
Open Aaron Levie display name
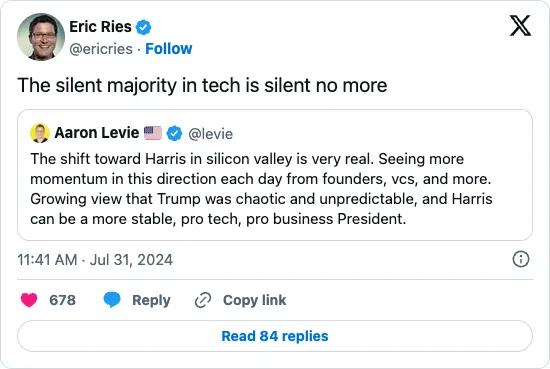(x=97, y=133)
